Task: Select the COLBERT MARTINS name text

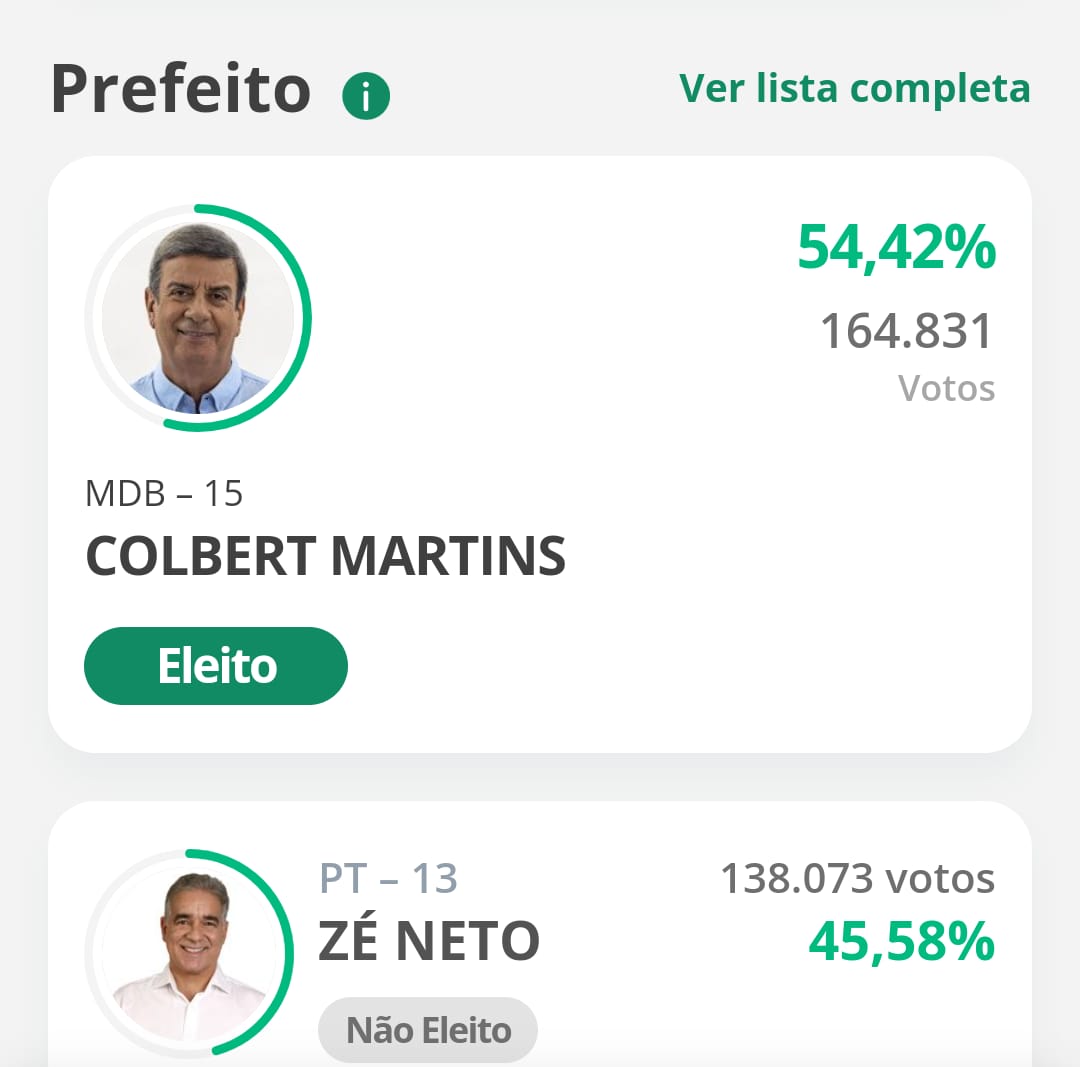Action: (325, 556)
